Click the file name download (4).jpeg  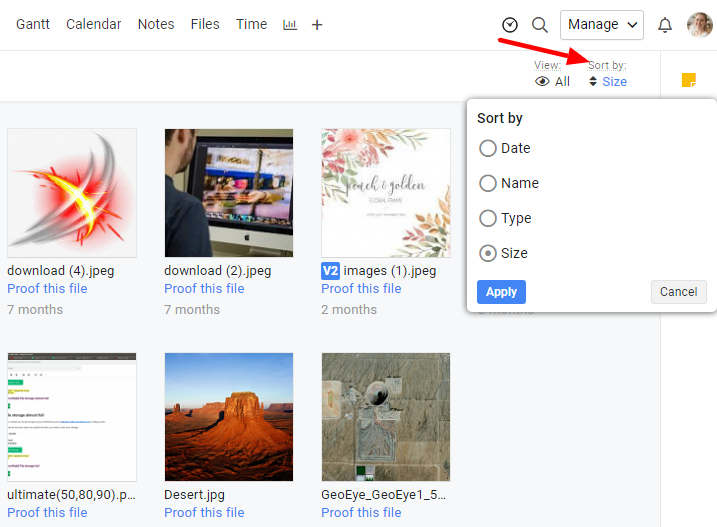click(x=61, y=271)
